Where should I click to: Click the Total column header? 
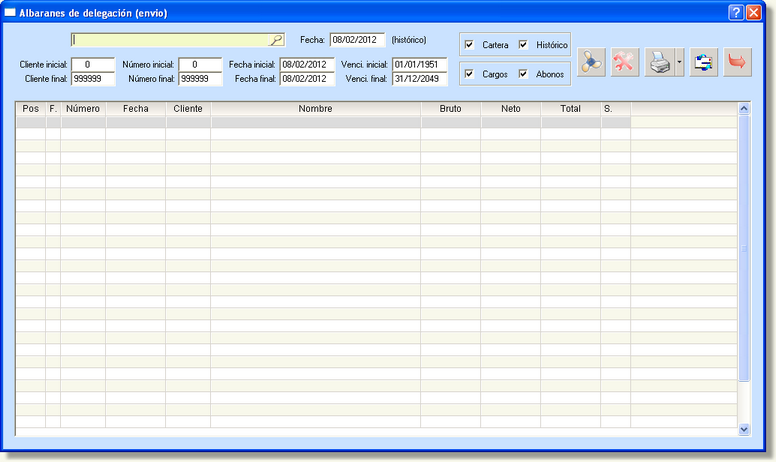(571, 109)
